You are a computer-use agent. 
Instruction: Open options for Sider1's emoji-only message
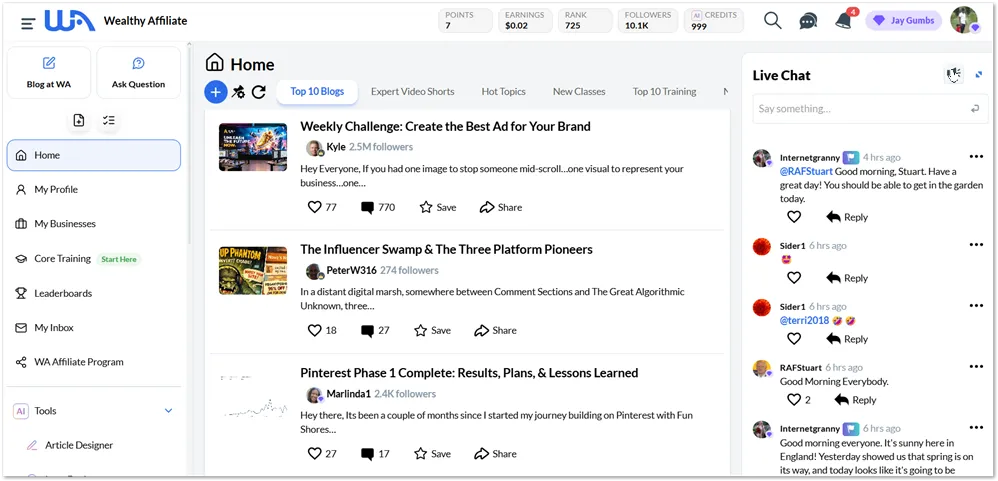point(976,245)
